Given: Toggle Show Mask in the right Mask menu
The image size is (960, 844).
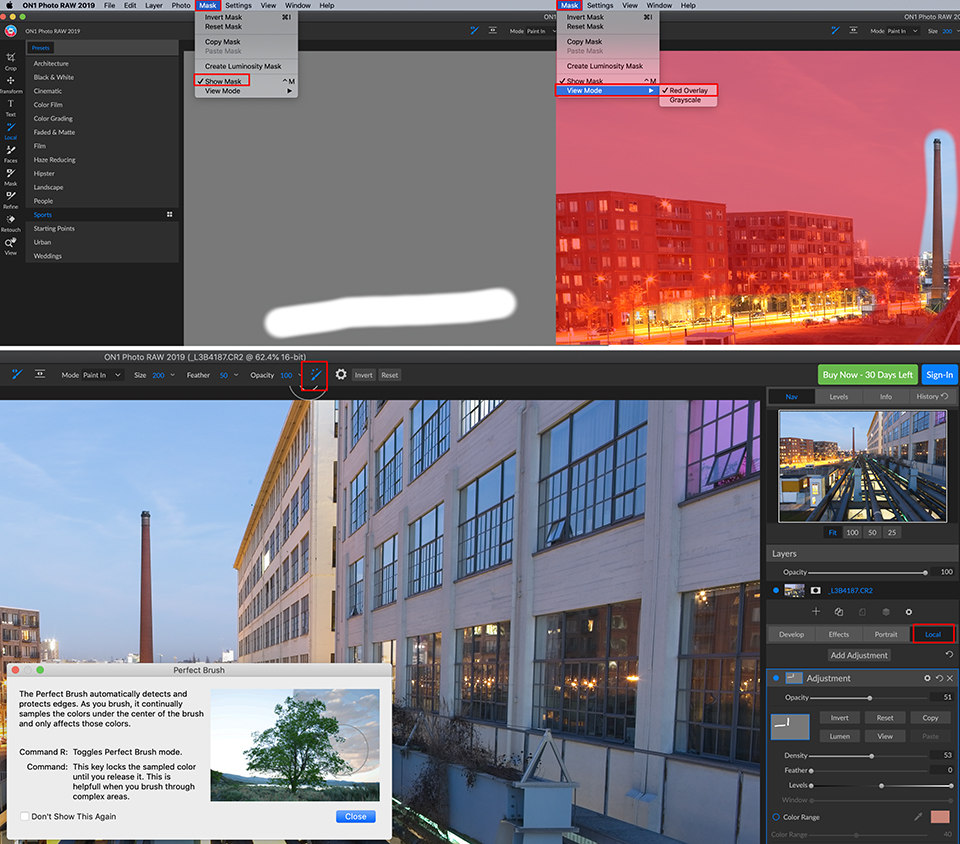Looking at the screenshot, I should point(584,81).
